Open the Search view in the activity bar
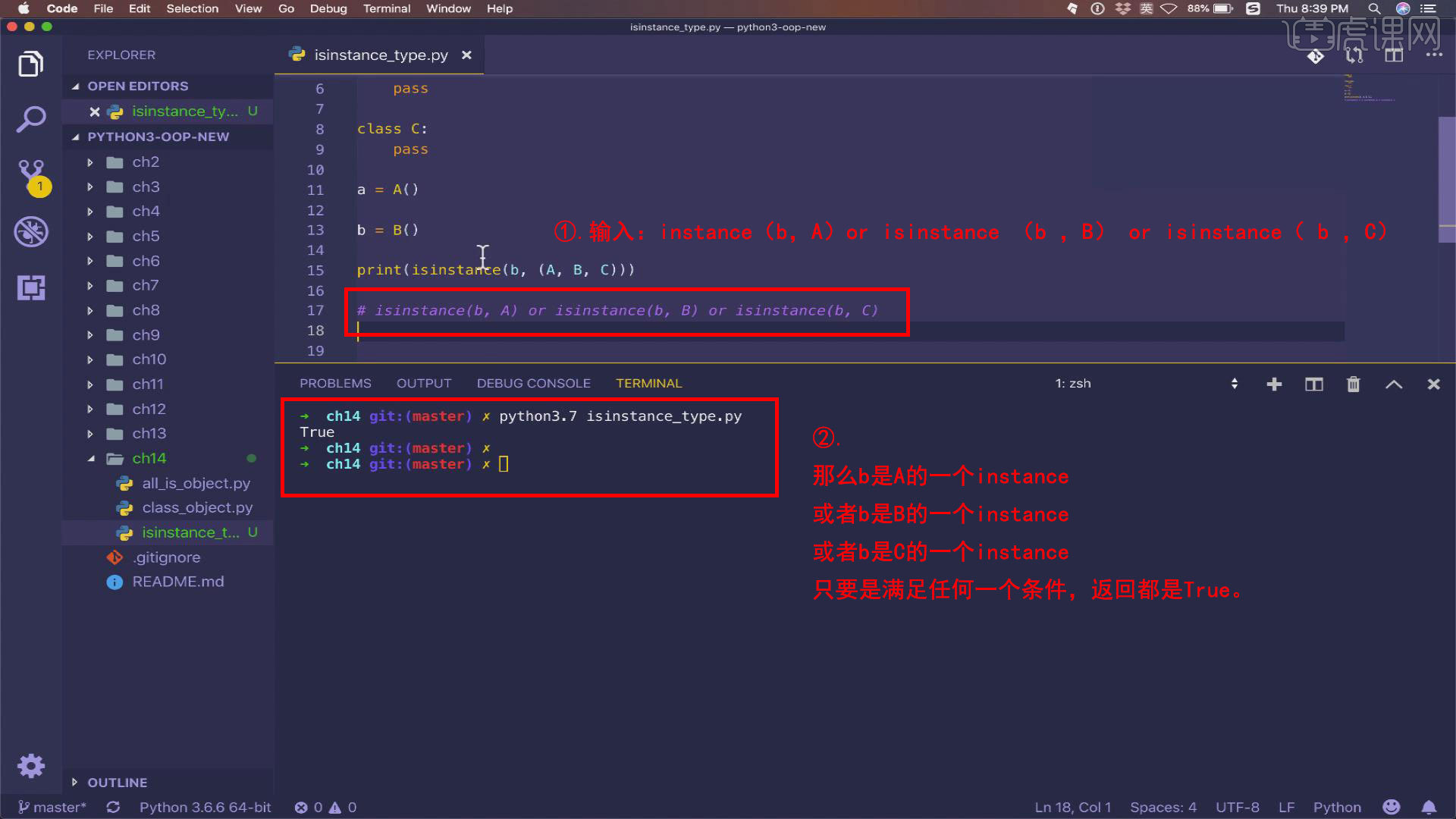This screenshot has height=819, width=1456. (30, 119)
